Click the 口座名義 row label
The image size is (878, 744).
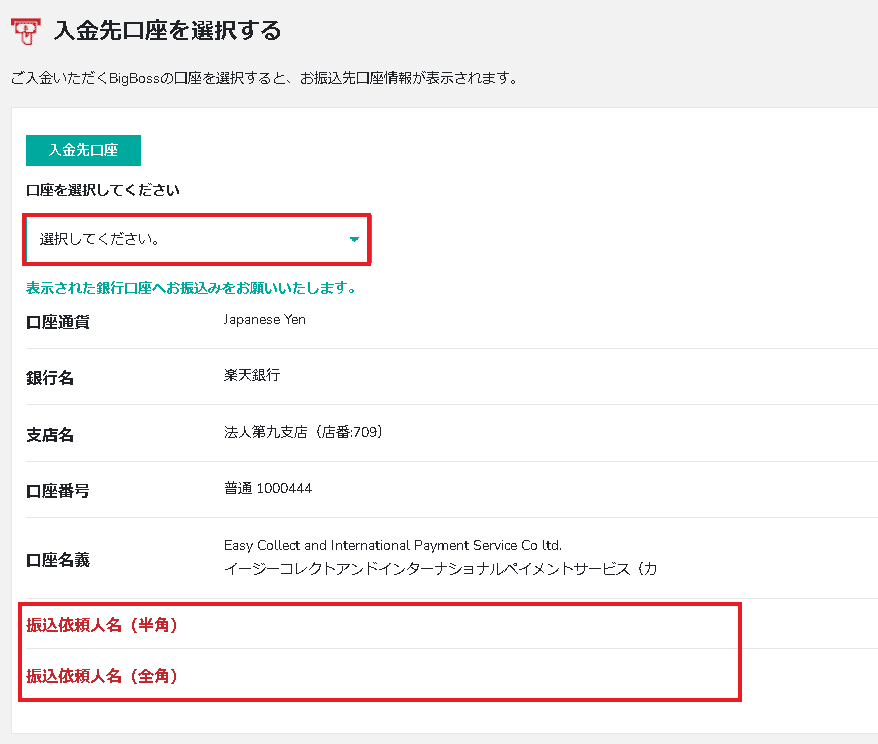point(58,560)
